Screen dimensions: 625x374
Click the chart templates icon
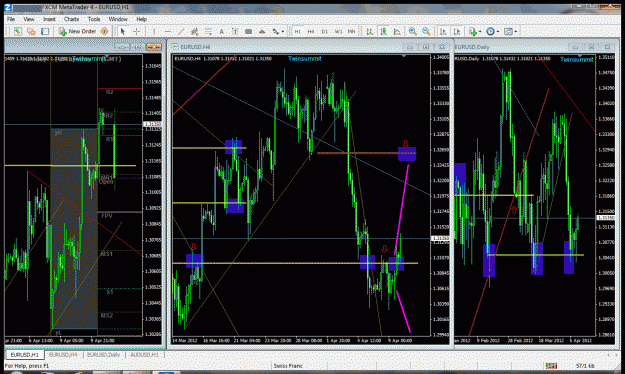click(508, 31)
